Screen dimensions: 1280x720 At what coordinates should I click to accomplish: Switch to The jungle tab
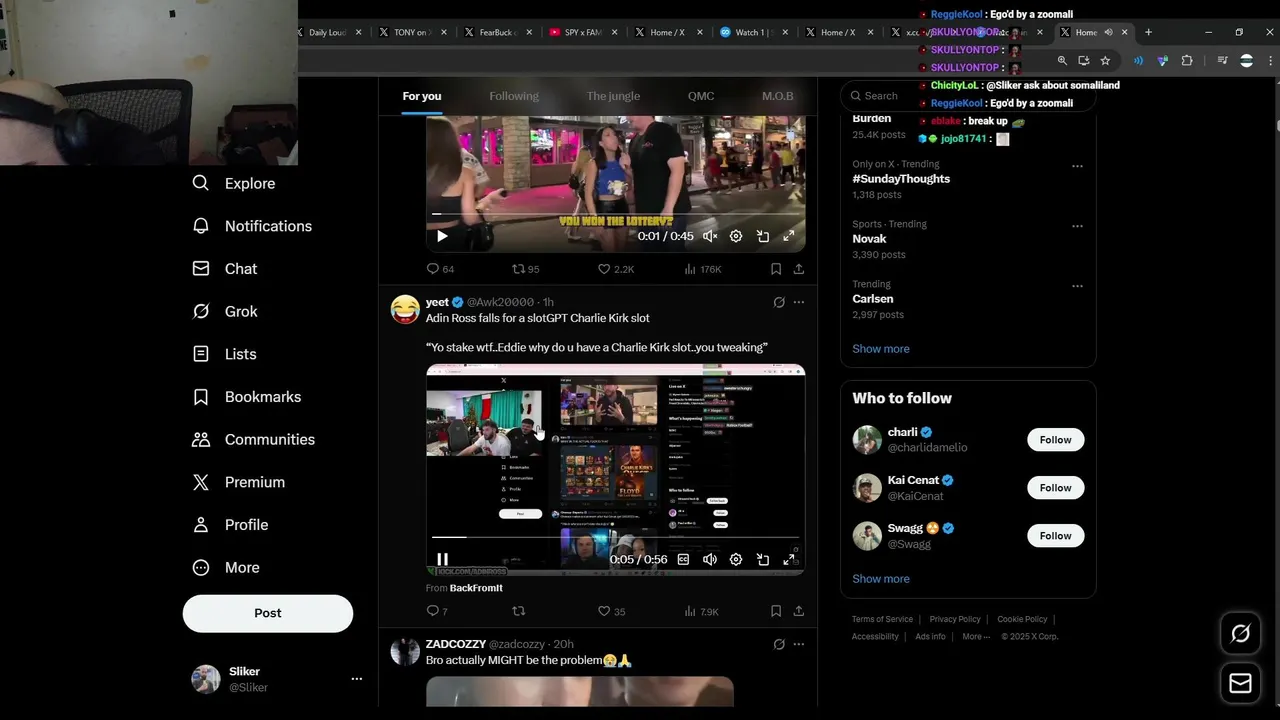pyautogui.click(x=613, y=96)
